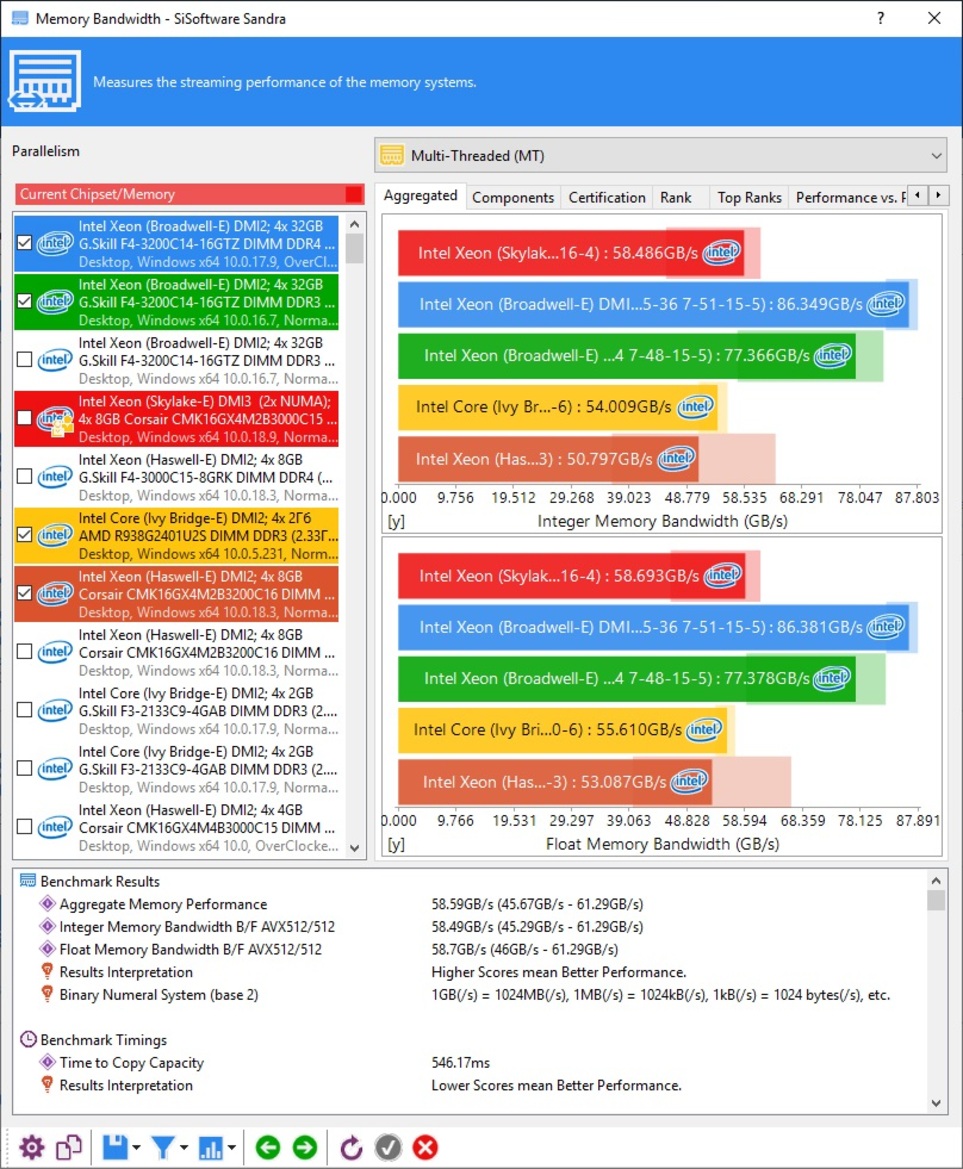Click the green 77.366GB/s Broadwell-E bar
Screen dimensions: 963x1169
point(626,356)
